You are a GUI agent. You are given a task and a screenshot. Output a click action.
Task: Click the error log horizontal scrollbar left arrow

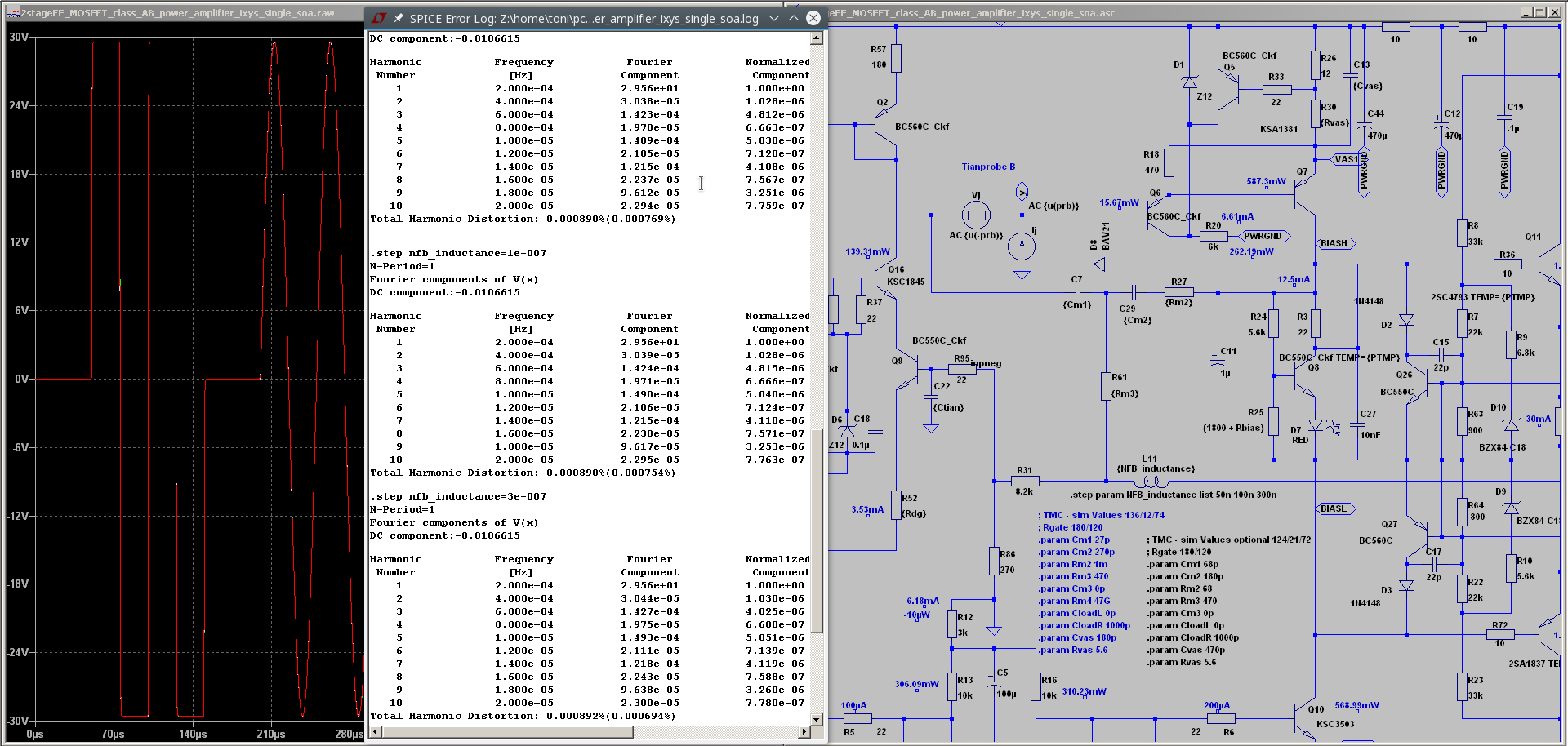pyautogui.click(x=376, y=731)
